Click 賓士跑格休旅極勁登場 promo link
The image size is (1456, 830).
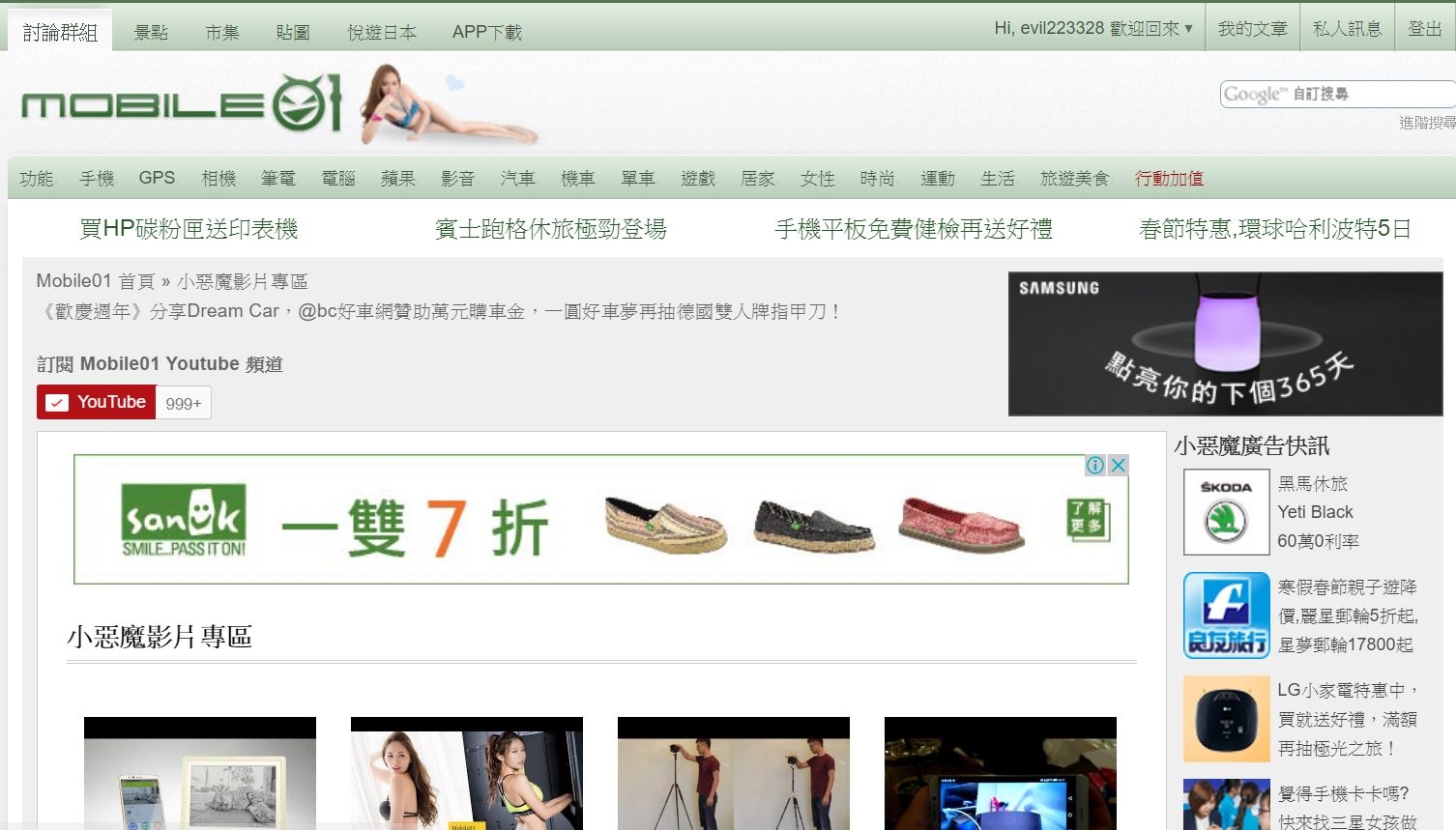pos(551,229)
